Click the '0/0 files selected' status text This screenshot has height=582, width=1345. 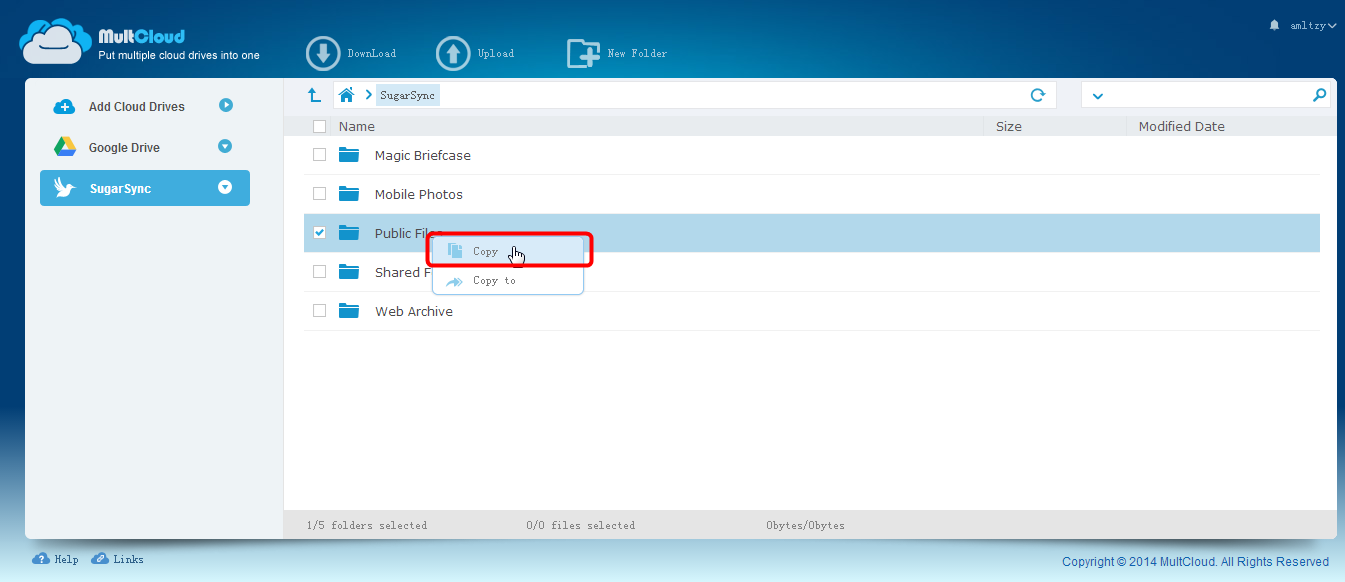pos(581,525)
